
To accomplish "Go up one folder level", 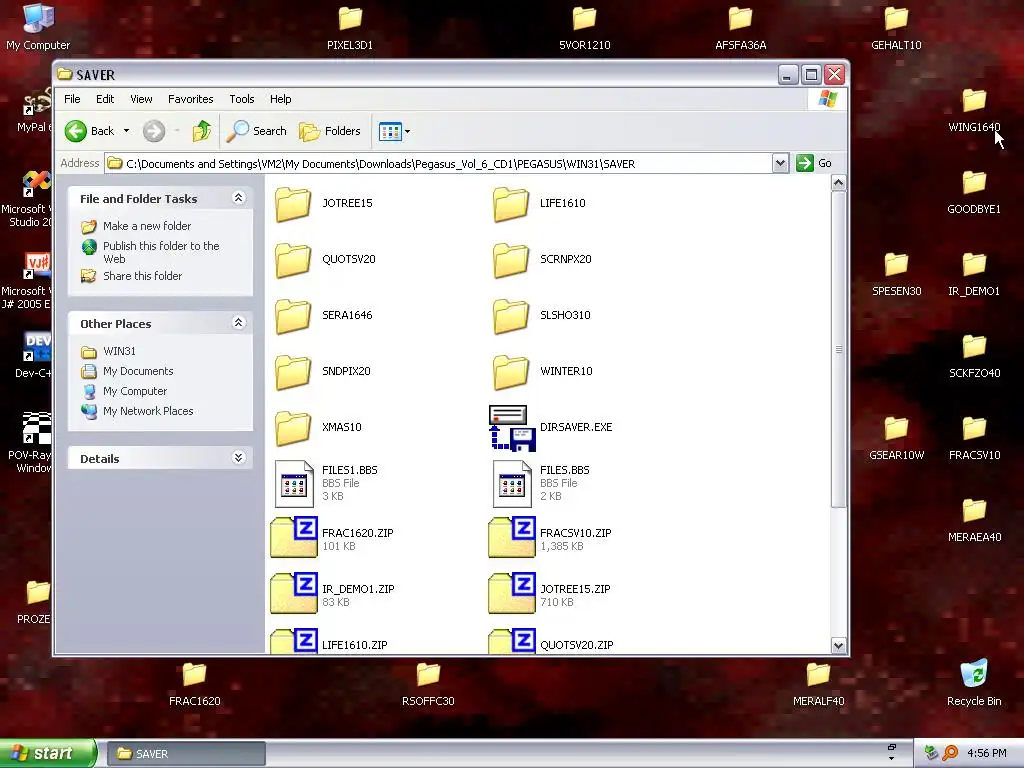I will (x=202, y=131).
